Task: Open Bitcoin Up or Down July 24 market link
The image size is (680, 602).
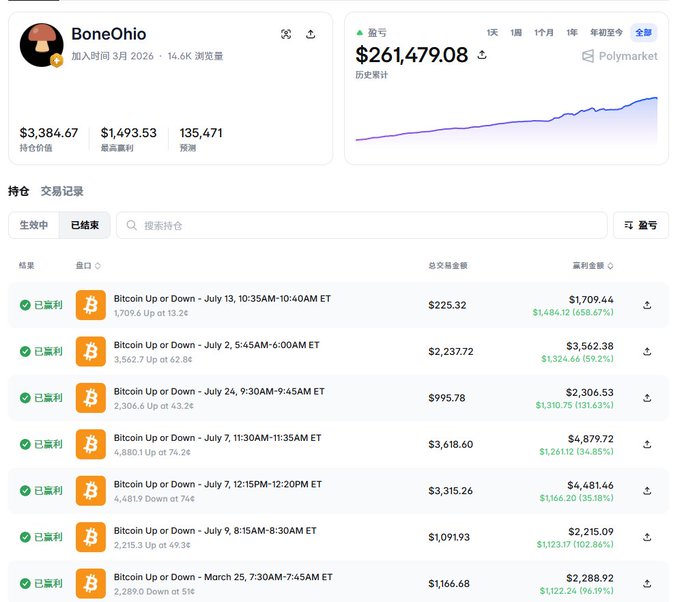Action: pos(219,391)
